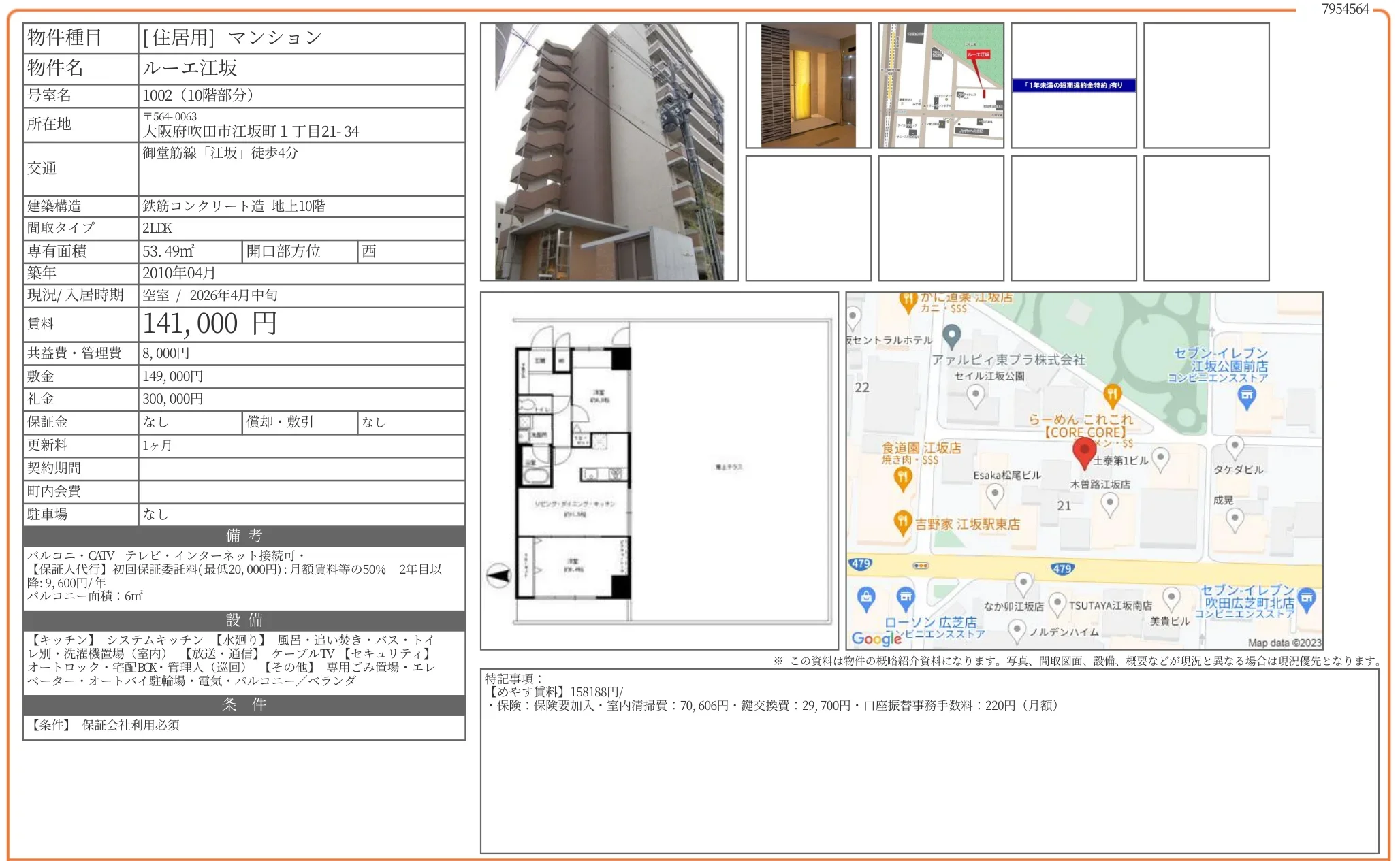Click the red property location pin on map
Screen dimensions: 1400x861
click(1083, 452)
